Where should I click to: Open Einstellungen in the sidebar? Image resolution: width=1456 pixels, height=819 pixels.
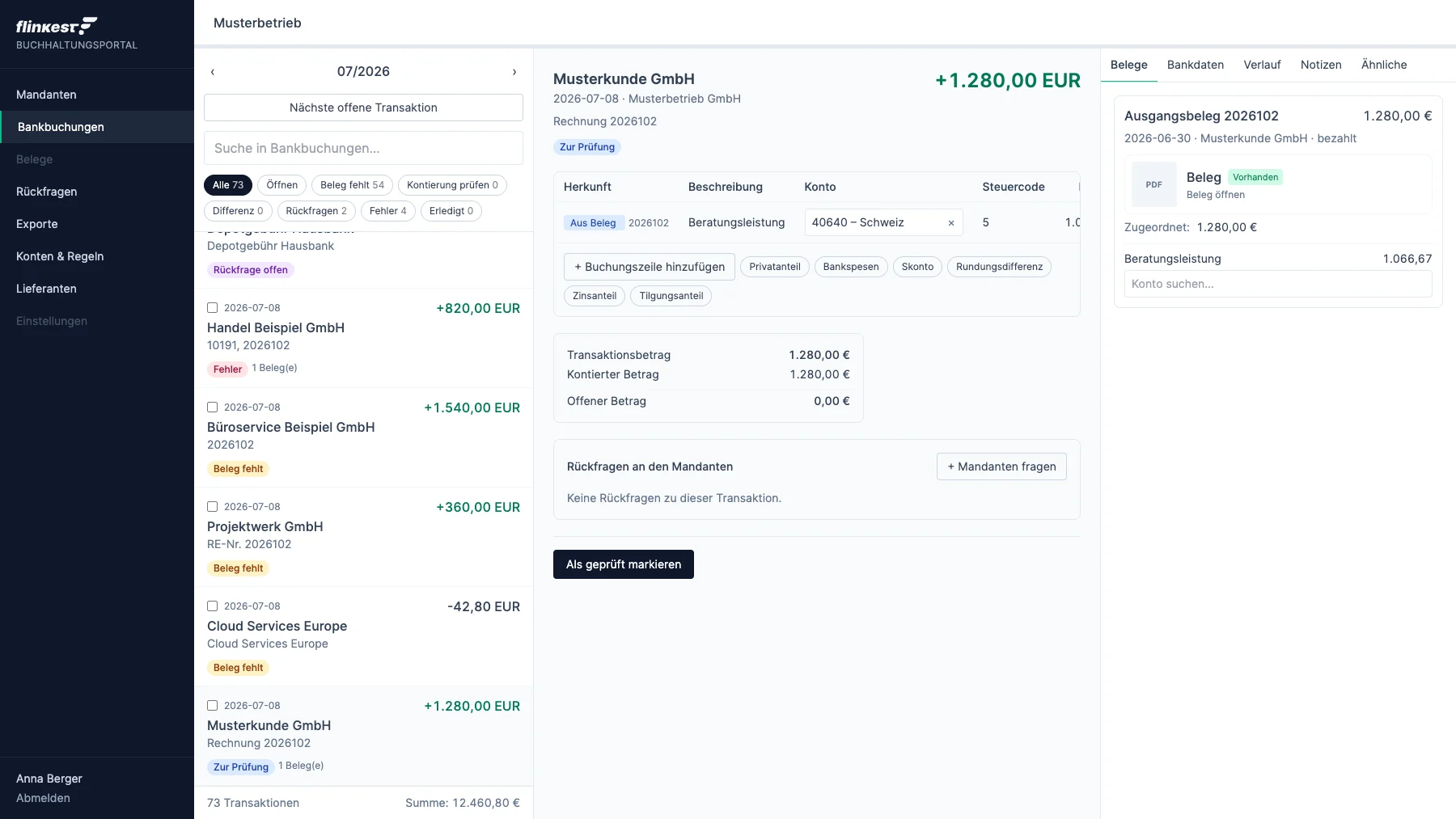point(97,321)
